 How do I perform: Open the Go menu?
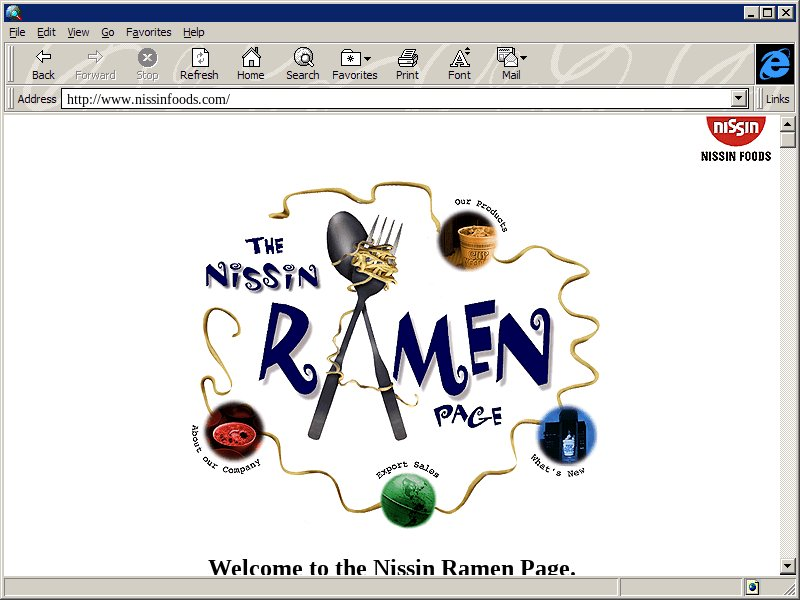[108, 32]
